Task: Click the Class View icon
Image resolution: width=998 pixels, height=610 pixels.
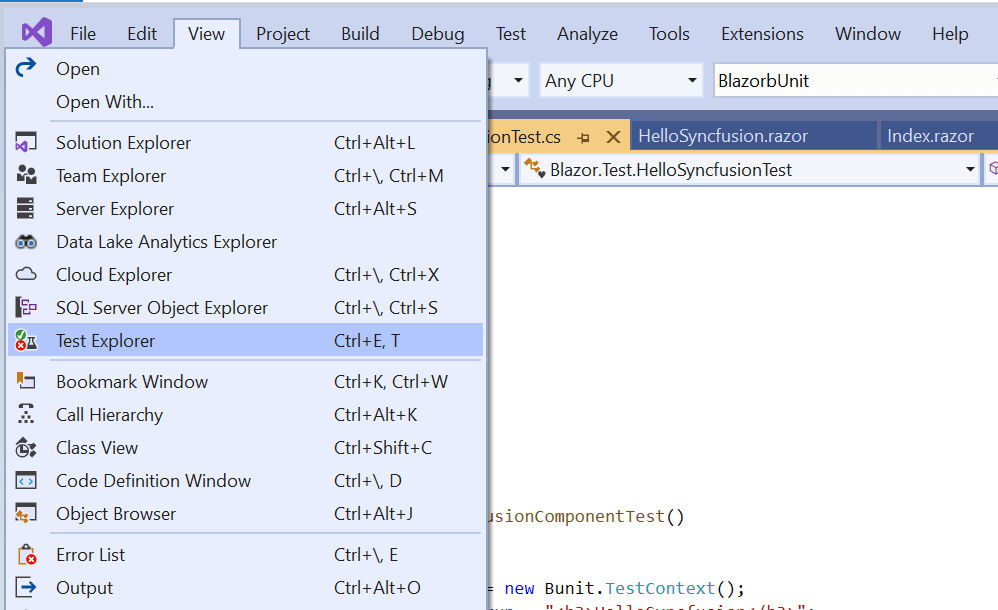Action: point(25,448)
